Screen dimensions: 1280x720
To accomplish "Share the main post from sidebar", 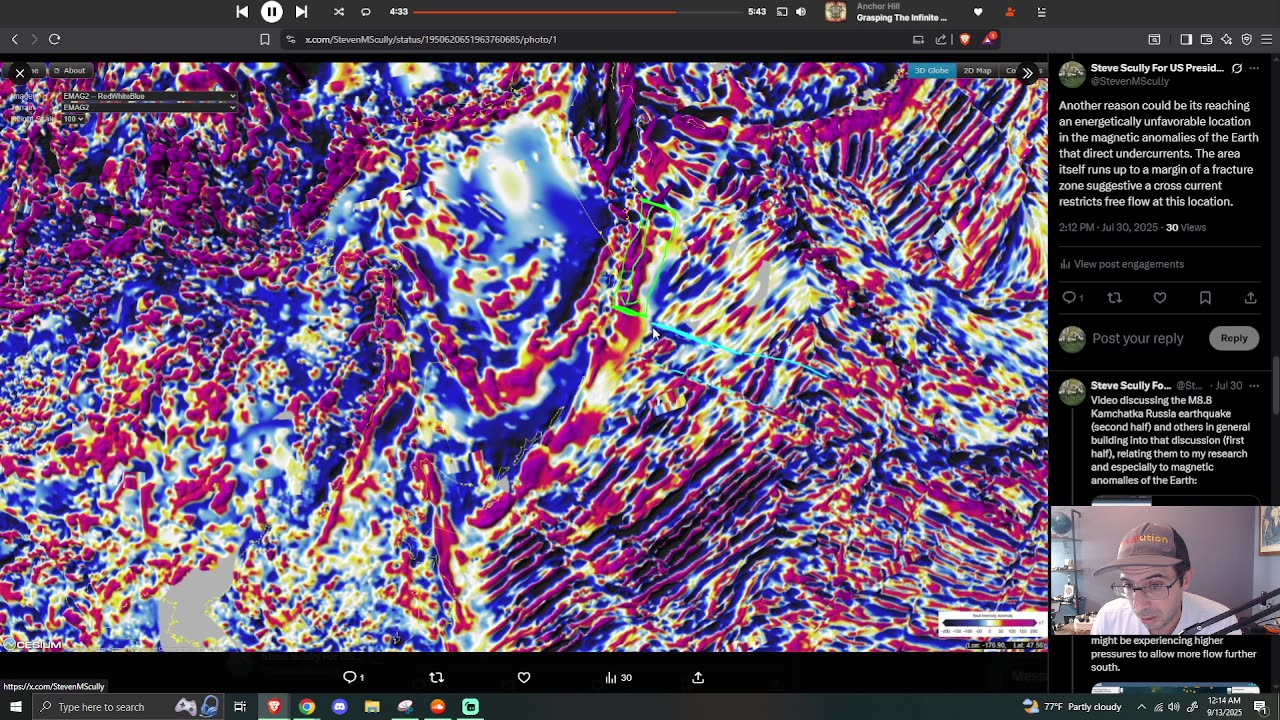I will (x=1250, y=298).
